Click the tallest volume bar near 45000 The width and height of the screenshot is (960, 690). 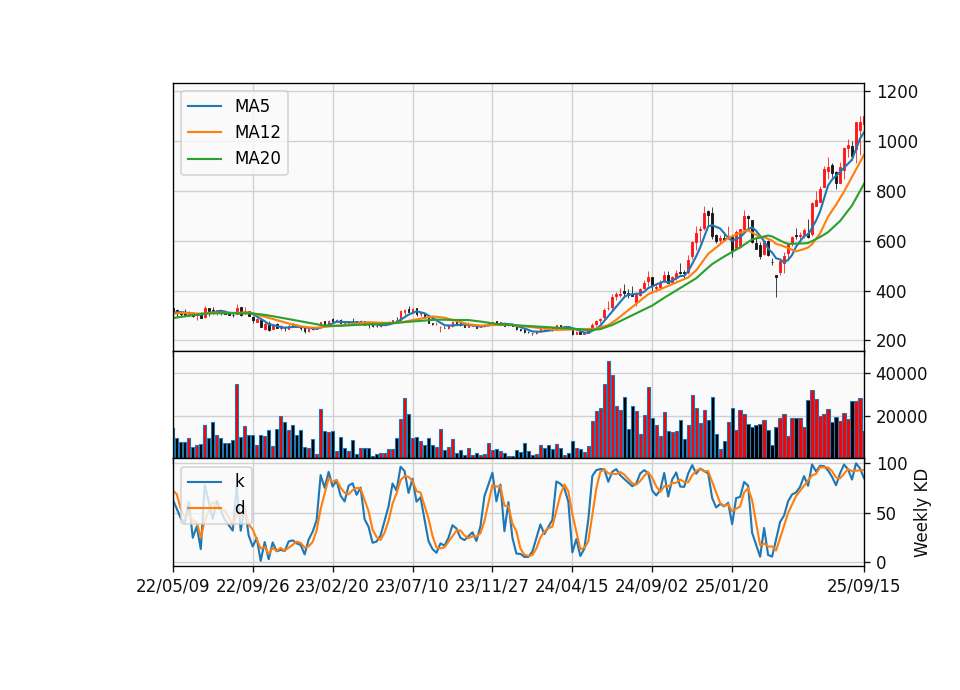click(x=609, y=410)
